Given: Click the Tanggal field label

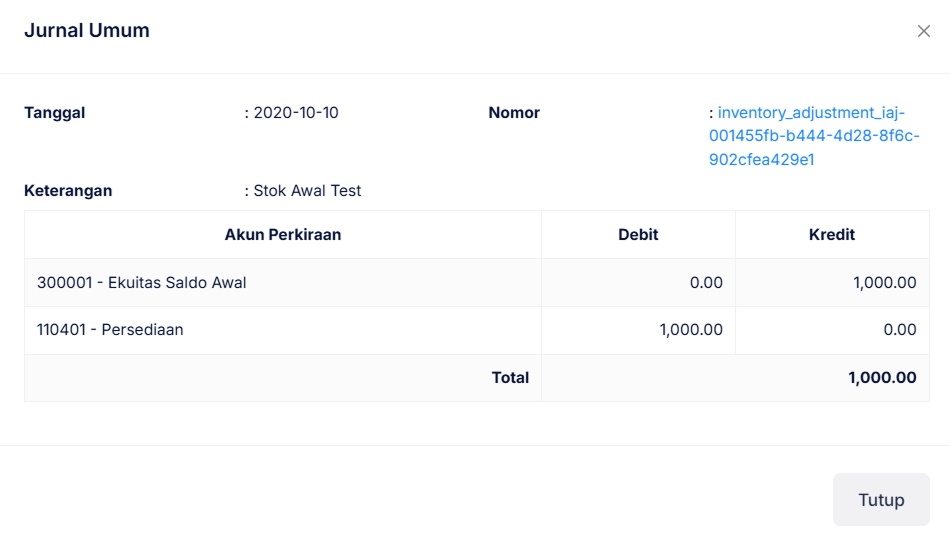Looking at the screenshot, I should click(55, 113).
